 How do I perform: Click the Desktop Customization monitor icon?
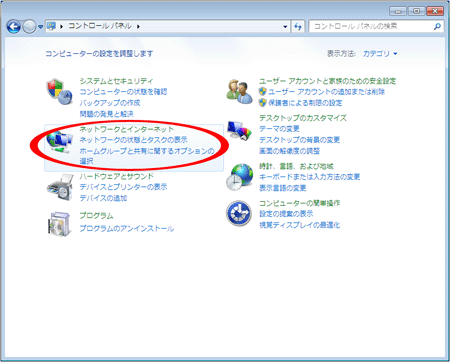239,131
